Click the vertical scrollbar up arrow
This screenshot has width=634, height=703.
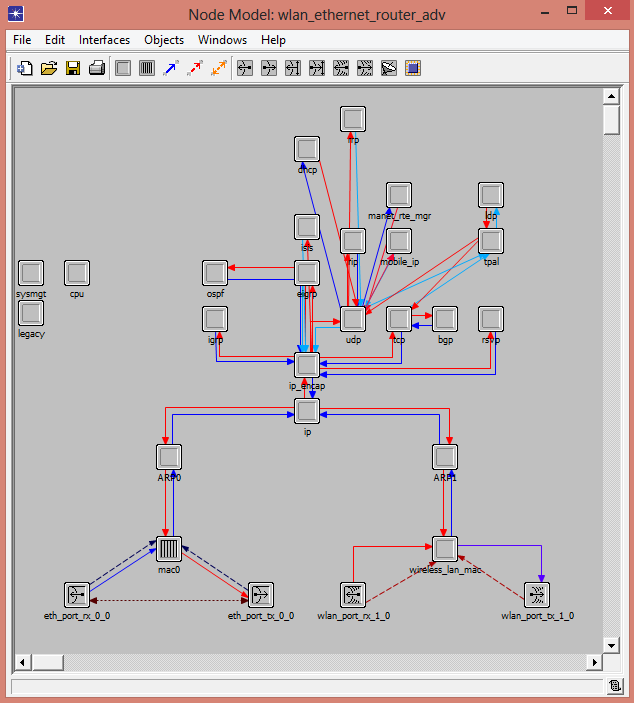point(610,96)
